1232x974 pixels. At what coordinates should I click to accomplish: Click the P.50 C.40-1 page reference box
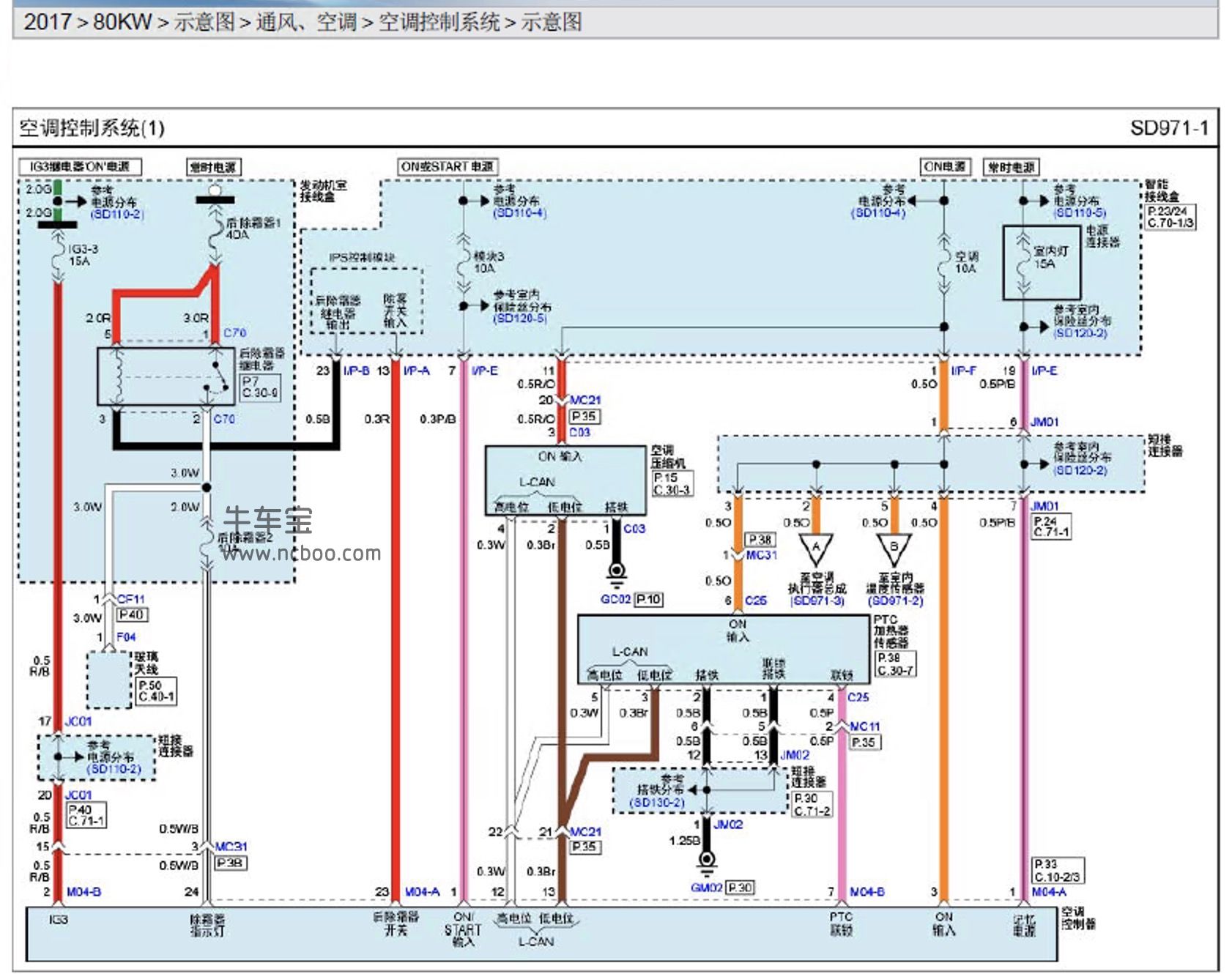(x=156, y=691)
